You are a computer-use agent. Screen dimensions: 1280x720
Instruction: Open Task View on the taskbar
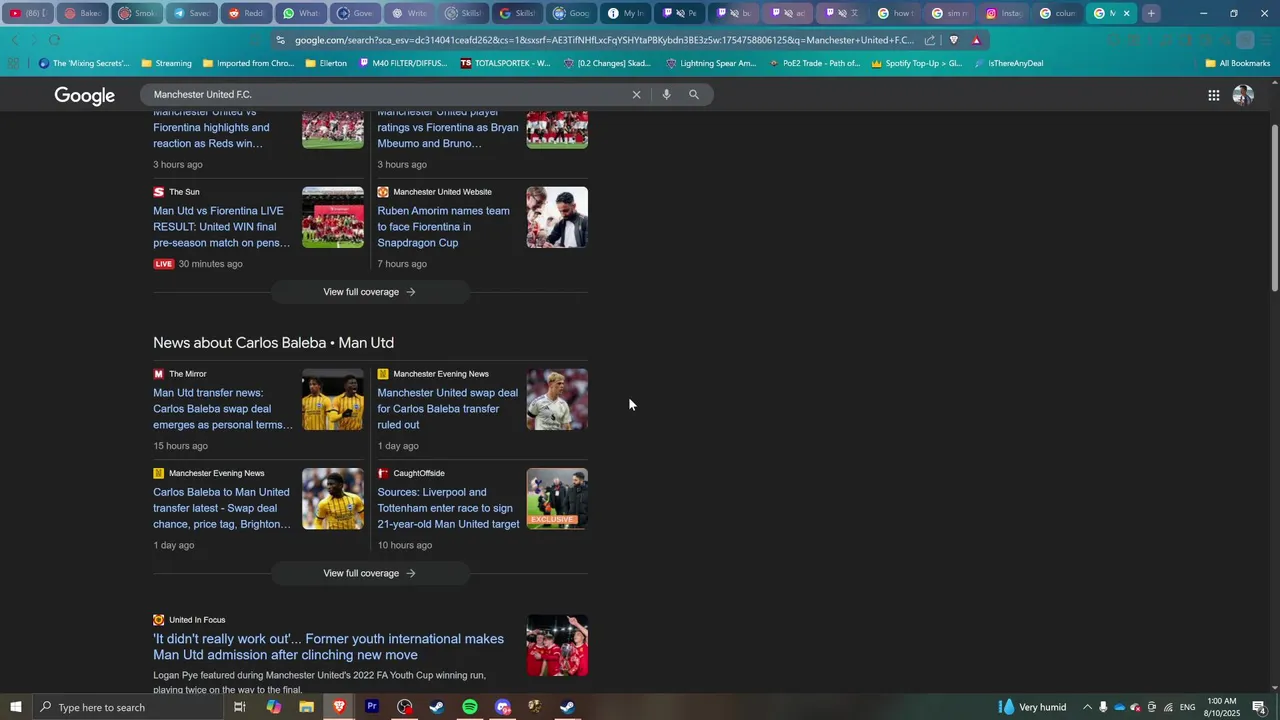coord(239,707)
